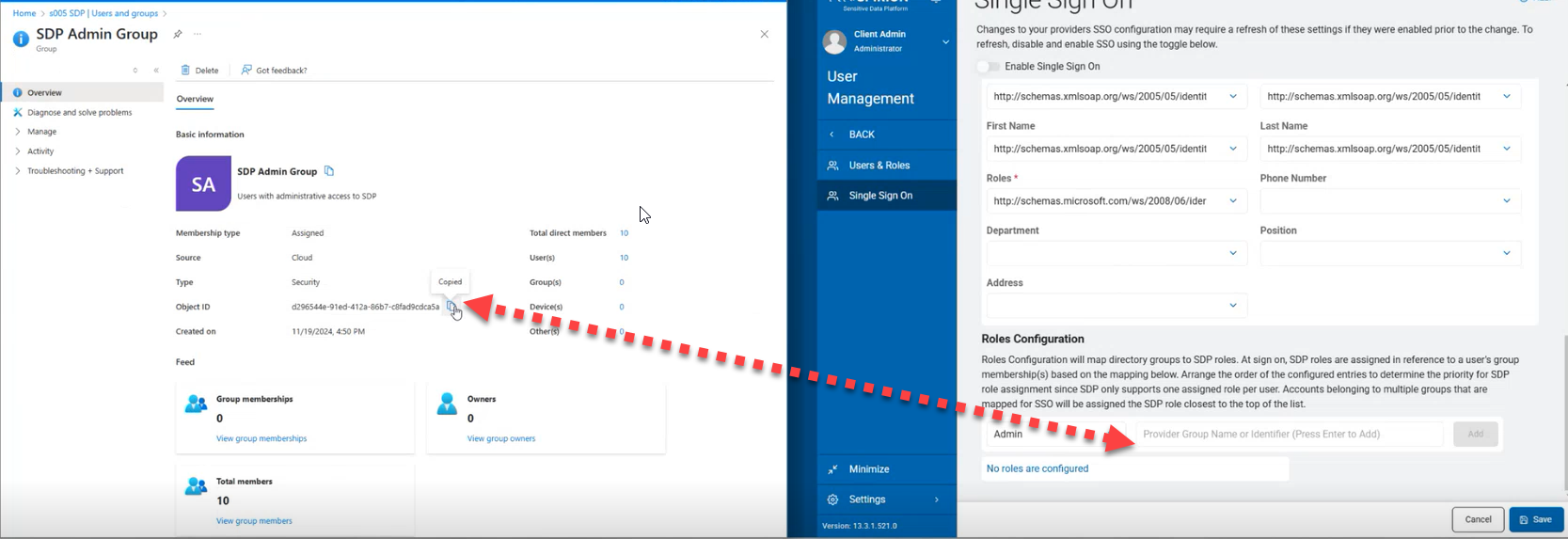Collapse the Azure navigation menu with double chevron

point(156,71)
